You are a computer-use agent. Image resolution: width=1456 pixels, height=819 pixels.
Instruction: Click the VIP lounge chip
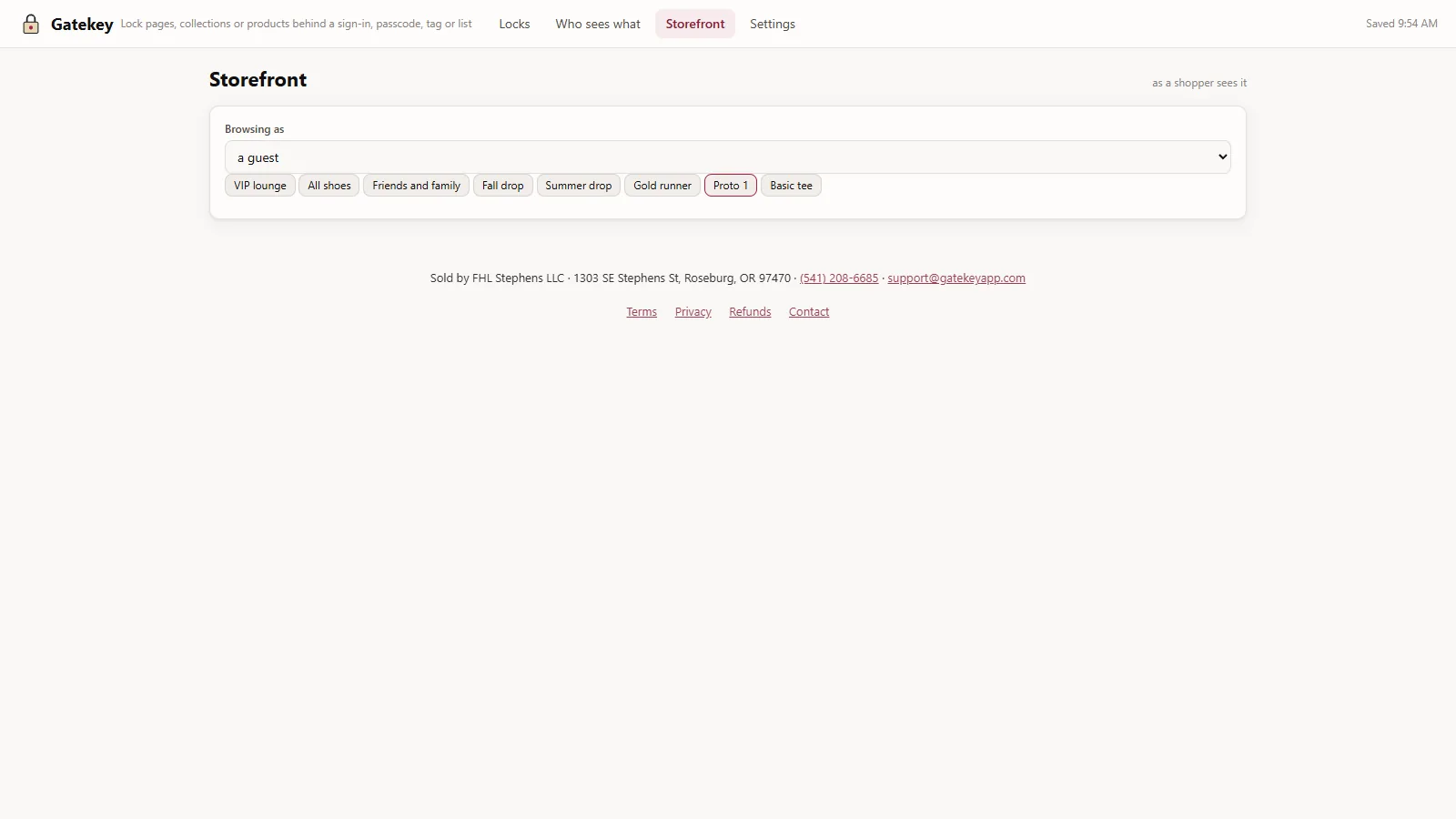pyautogui.click(x=260, y=186)
